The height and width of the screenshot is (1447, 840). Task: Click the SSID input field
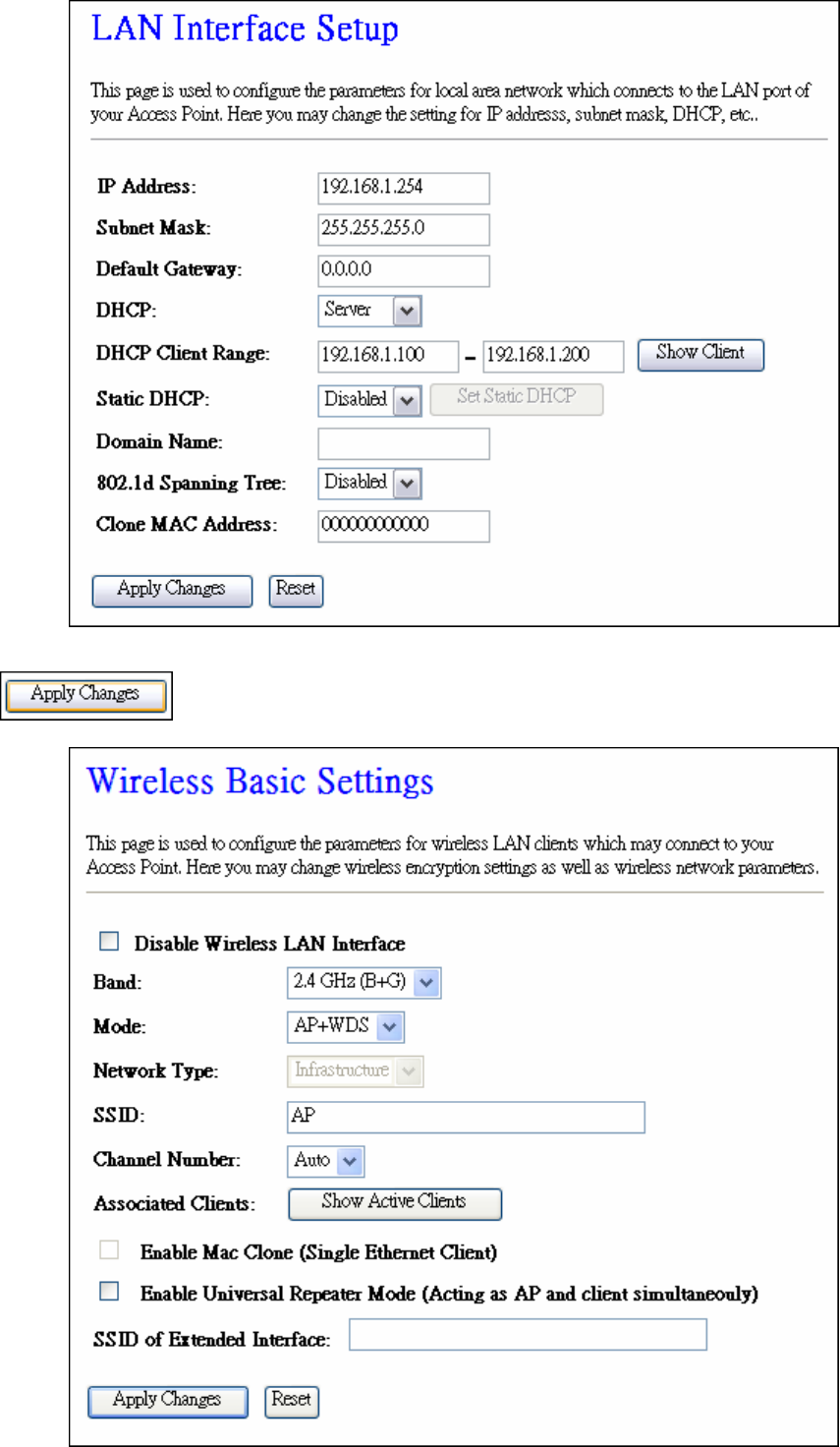pos(466,1117)
